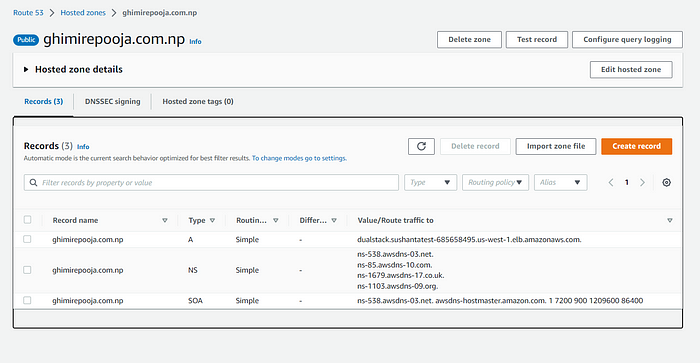The image size is (700, 363).
Task: Click ns-1679.awsdns-17.co.uk. value
Action: point(401,275)
